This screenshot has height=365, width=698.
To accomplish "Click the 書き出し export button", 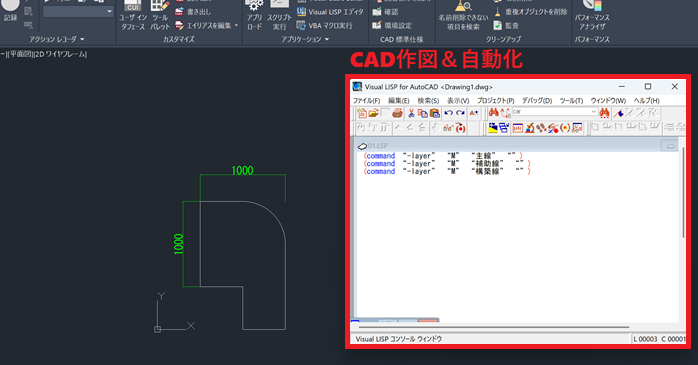I will pos(192,12).
